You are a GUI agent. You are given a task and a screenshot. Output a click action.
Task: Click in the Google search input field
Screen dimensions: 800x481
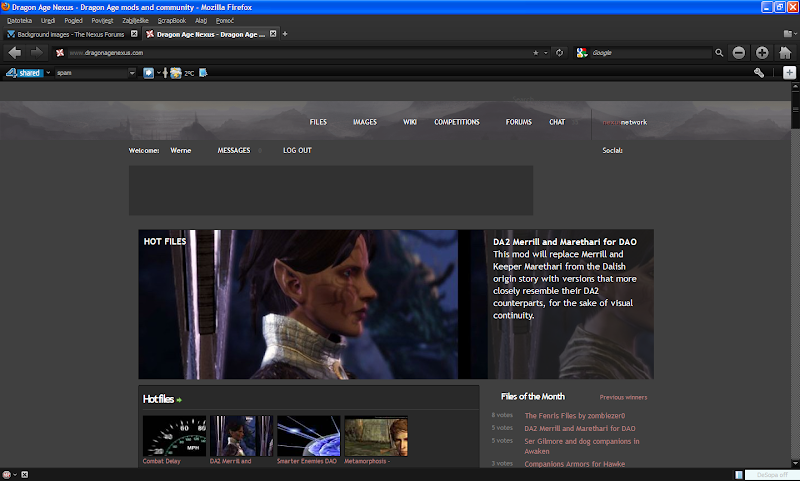click(x=650, y=53)
